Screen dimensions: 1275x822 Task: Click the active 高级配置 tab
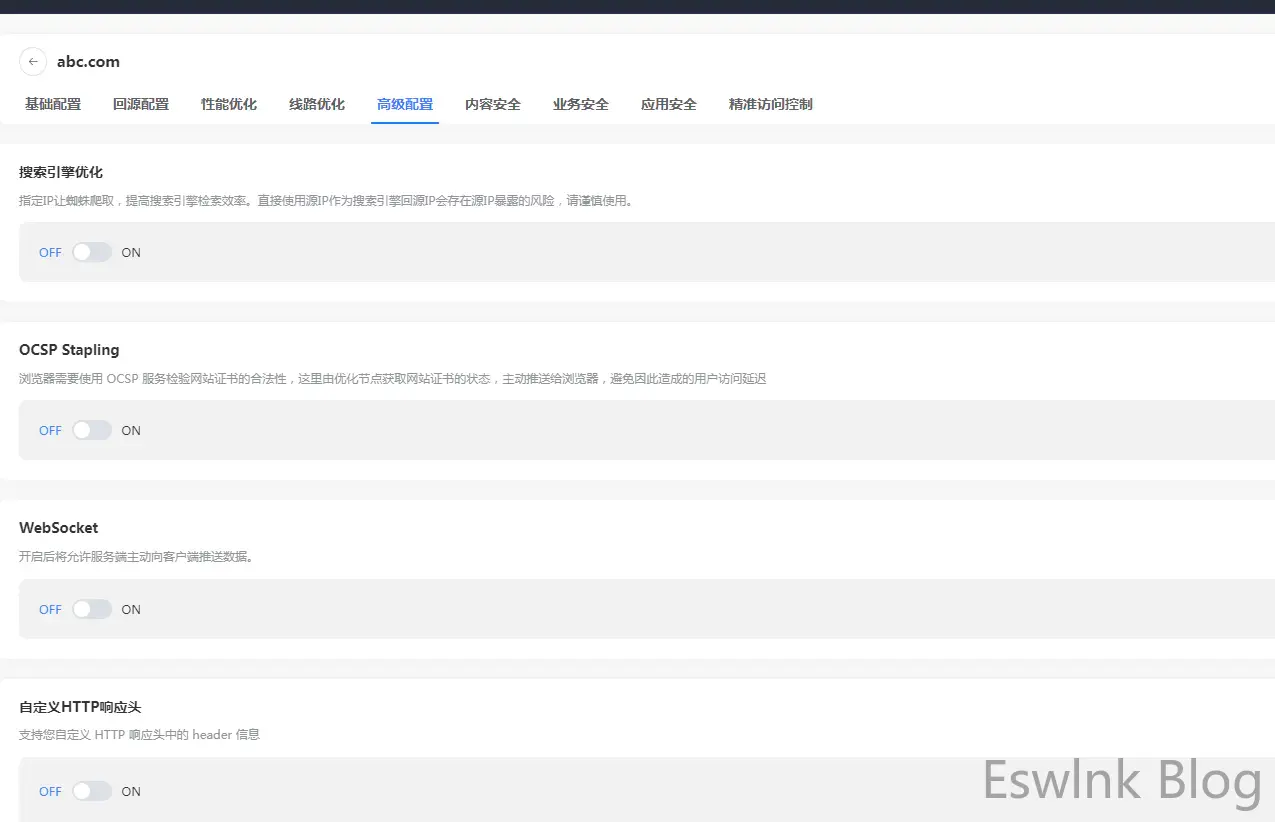(x=405, y=104)
